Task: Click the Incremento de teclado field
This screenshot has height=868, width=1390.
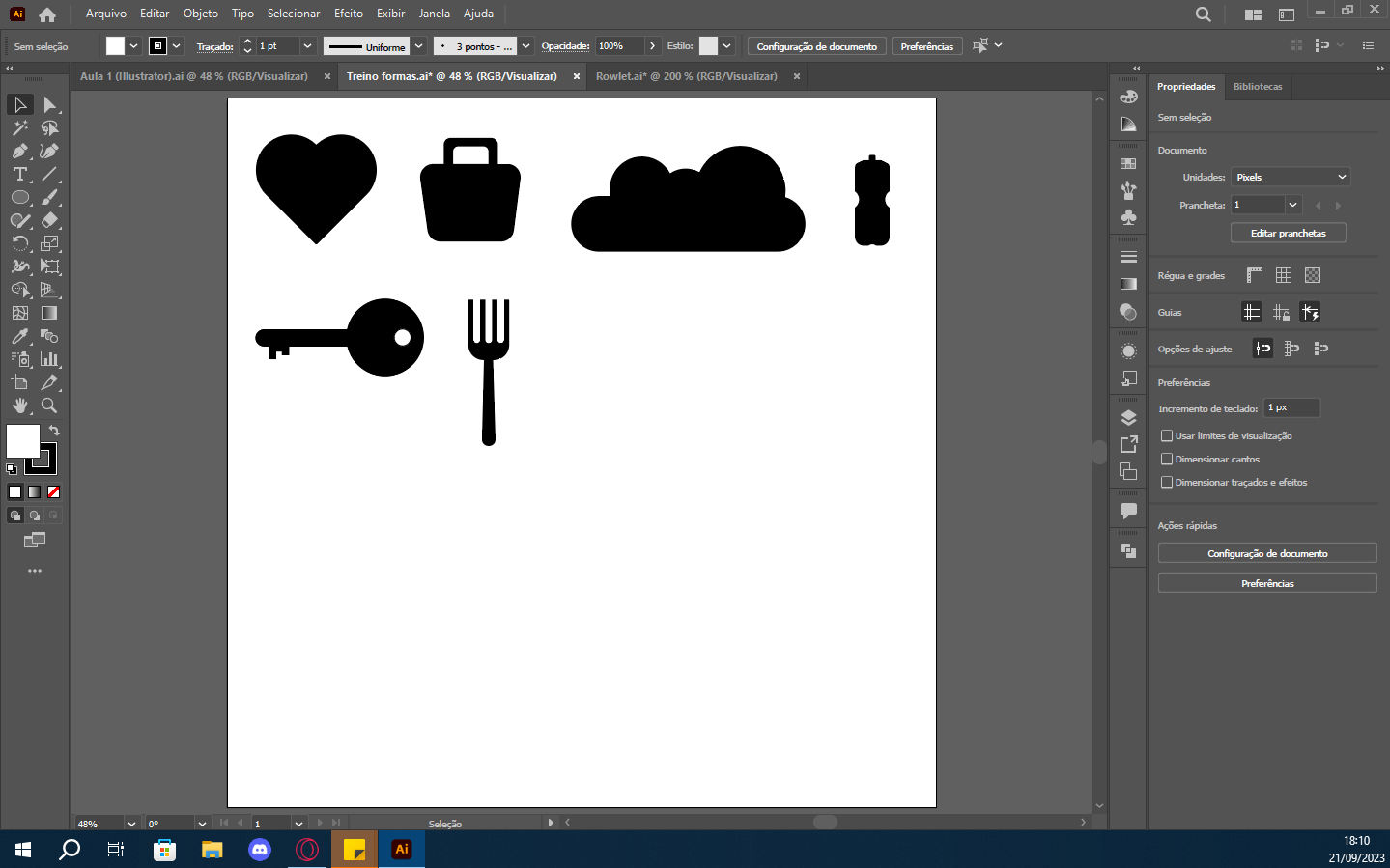Action: (x=1291, y=407)
